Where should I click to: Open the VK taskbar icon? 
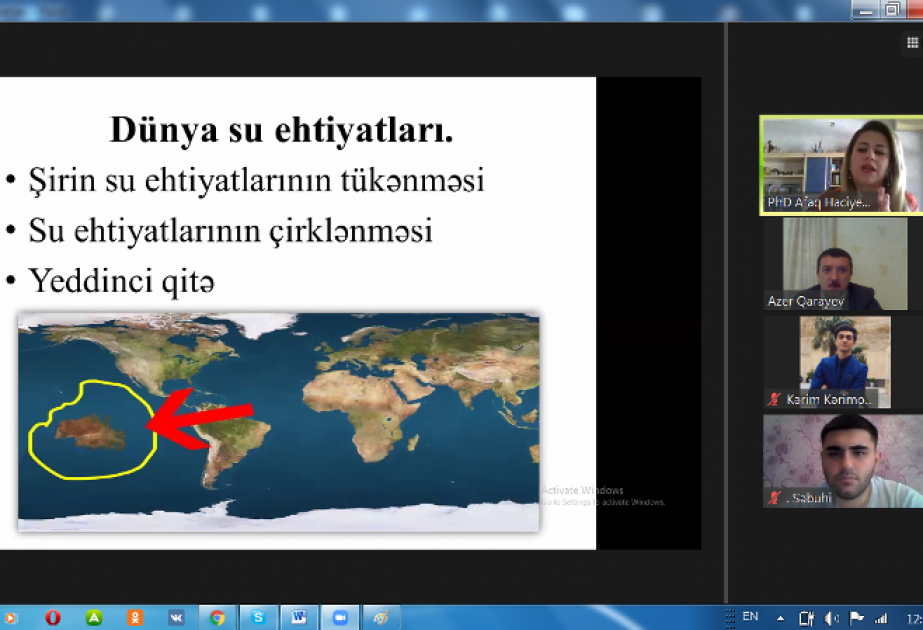pos(176,618)
